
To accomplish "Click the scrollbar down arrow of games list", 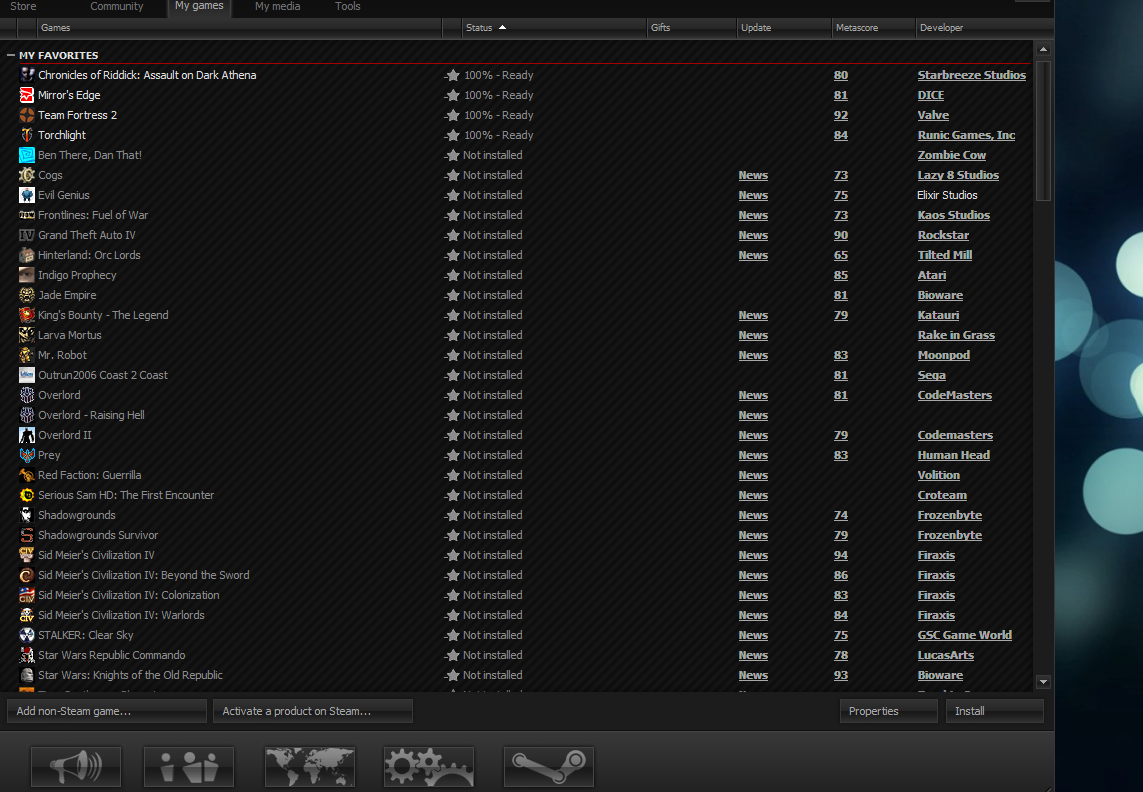I will [1043, 682].
